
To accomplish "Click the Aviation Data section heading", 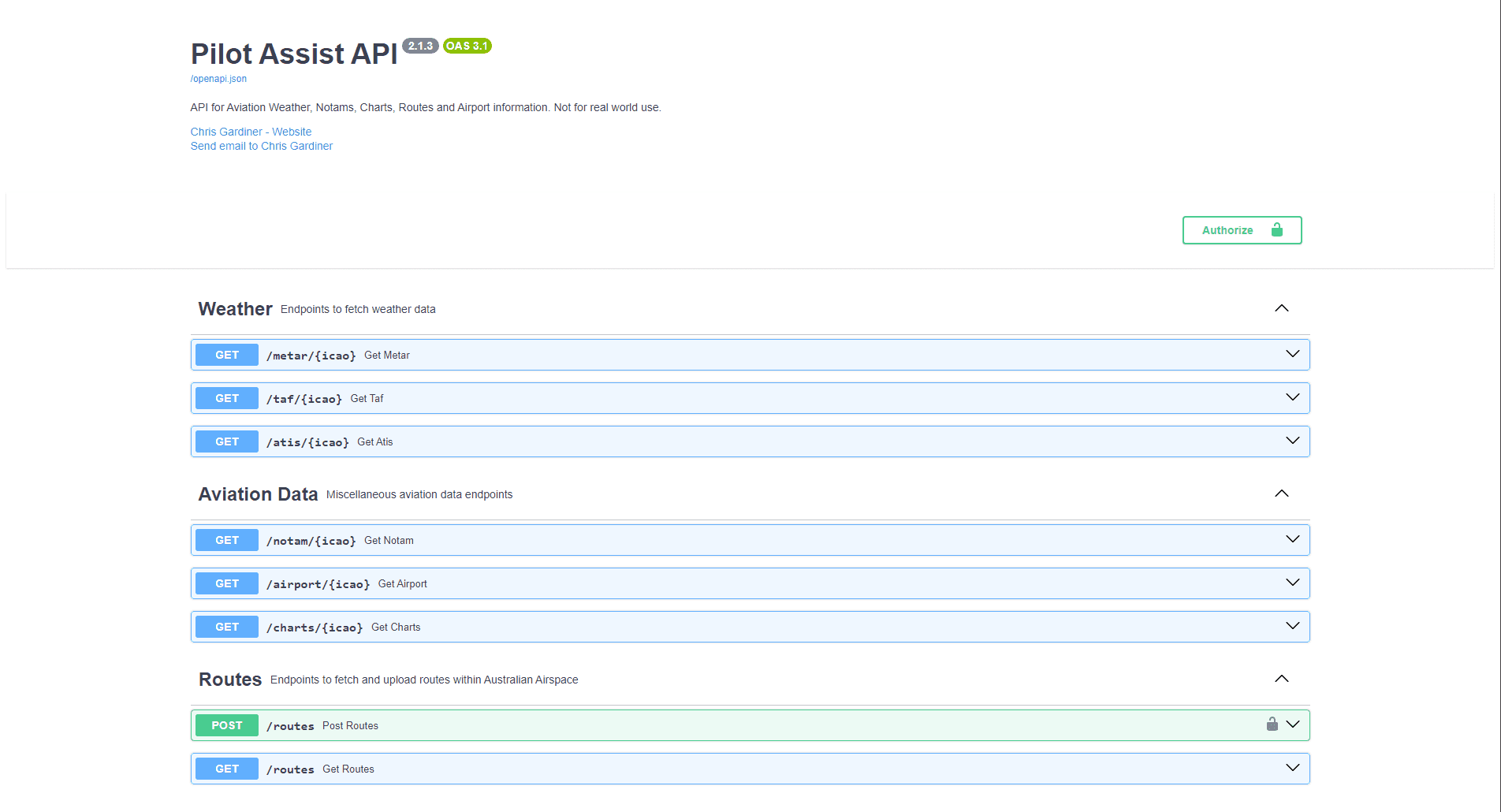I will 258,494.
